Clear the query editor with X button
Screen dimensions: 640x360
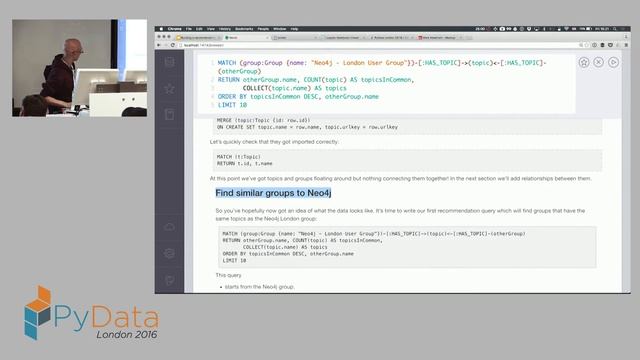click(598, 62)
